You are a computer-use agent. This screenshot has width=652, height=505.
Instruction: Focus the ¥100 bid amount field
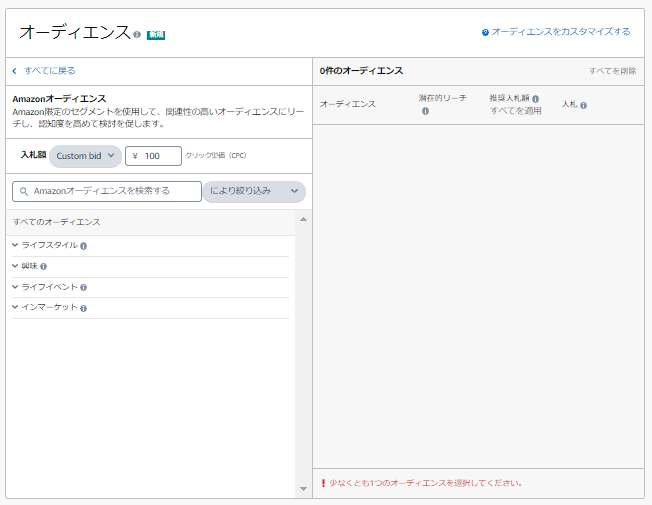pos(153,156)
